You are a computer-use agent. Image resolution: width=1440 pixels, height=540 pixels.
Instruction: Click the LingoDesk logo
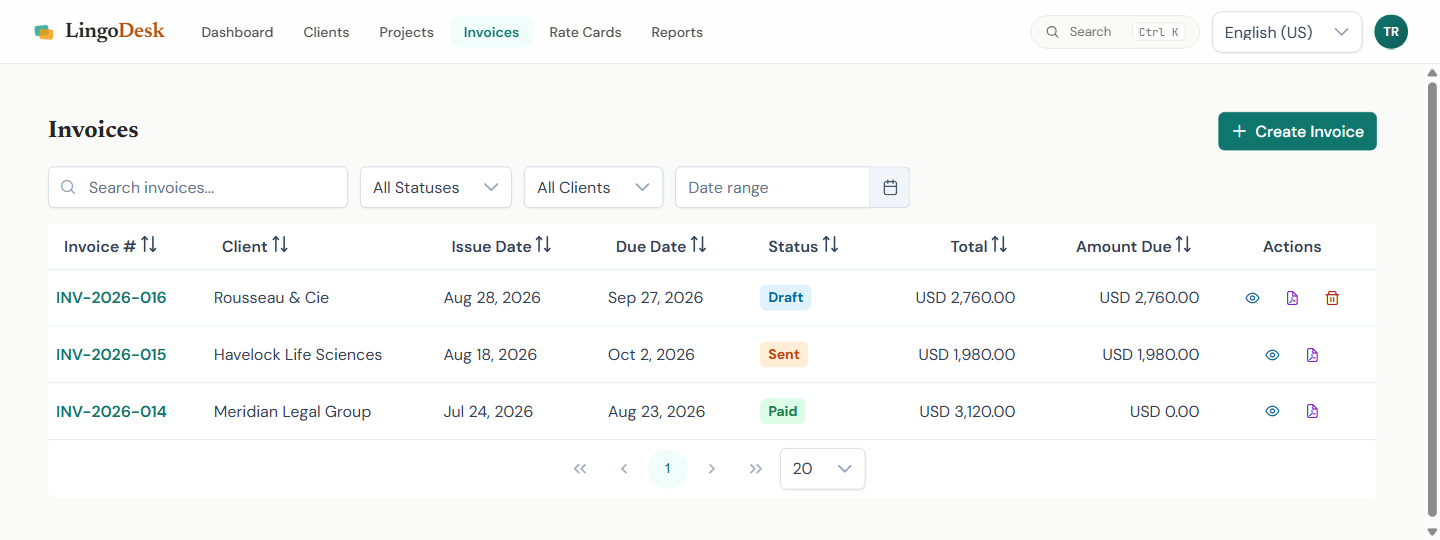coord(99,31)
